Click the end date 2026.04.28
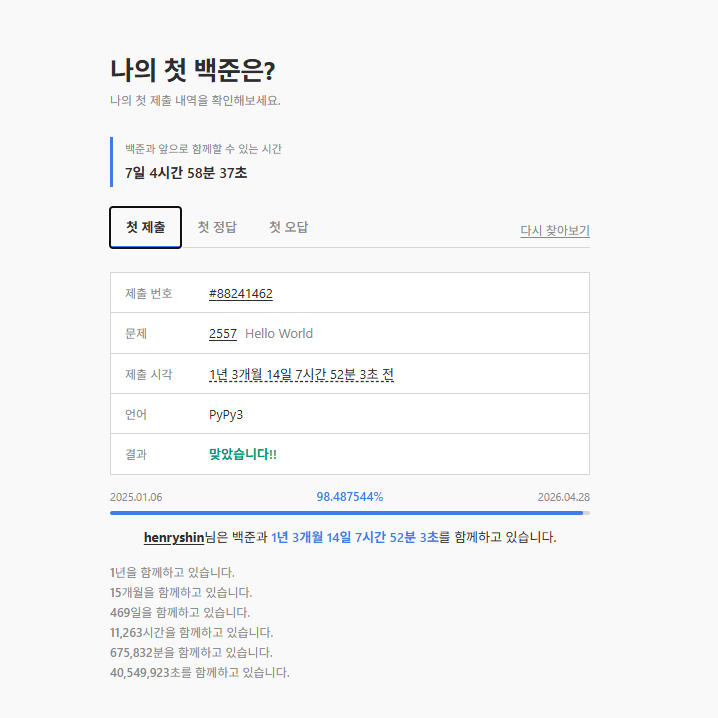 [563, 497]
